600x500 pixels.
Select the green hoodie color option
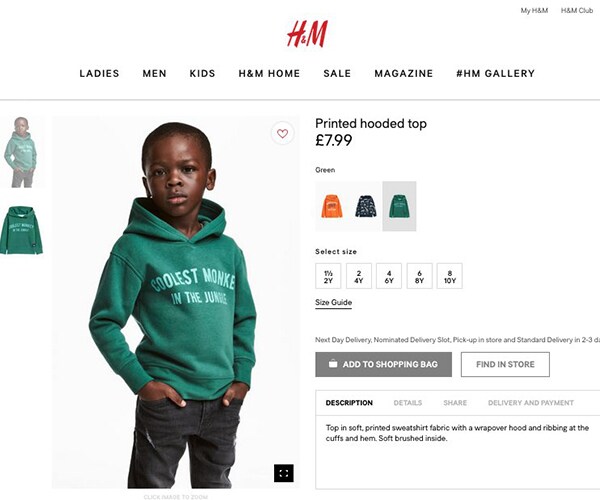[399, 206]
